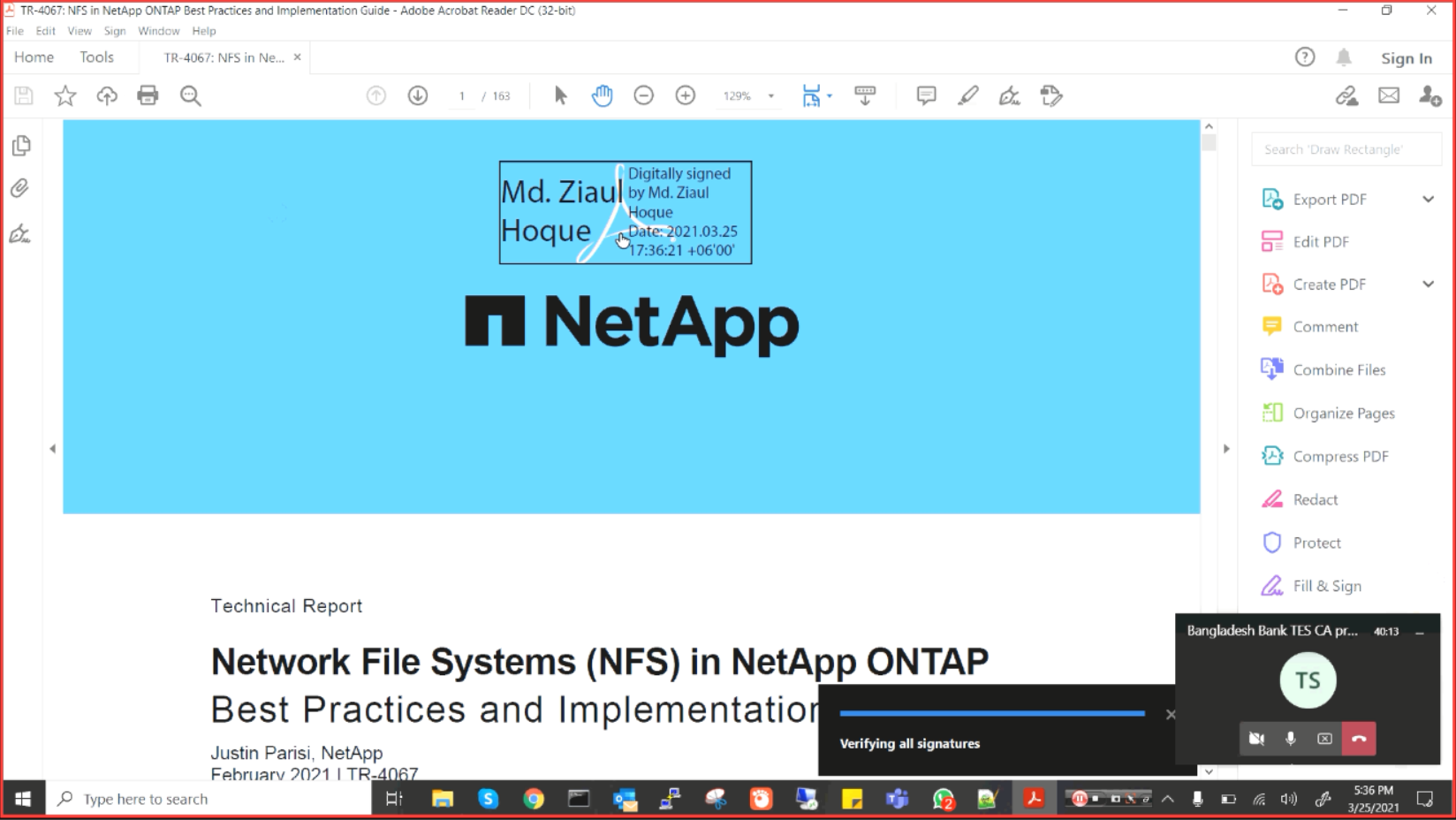Open the Edit menu

[46, 31]
